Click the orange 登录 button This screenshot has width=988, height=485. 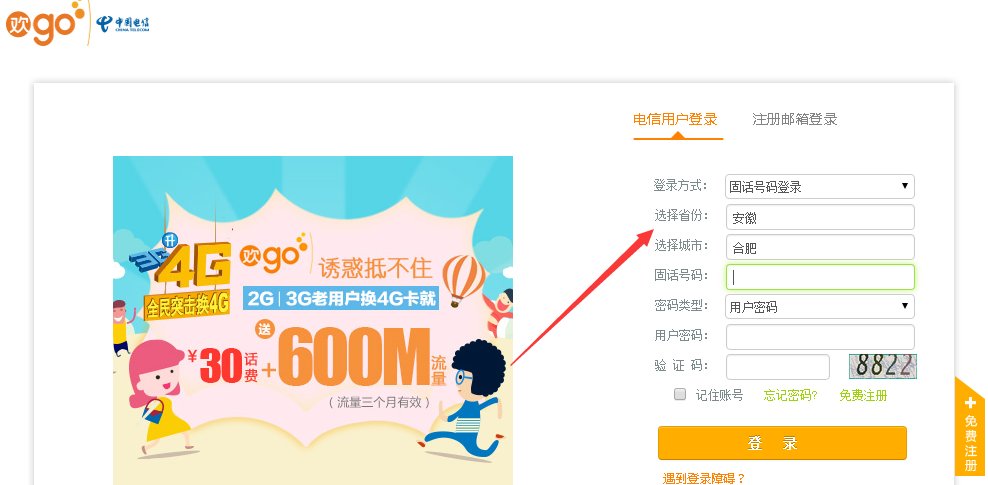pos(782,443)
